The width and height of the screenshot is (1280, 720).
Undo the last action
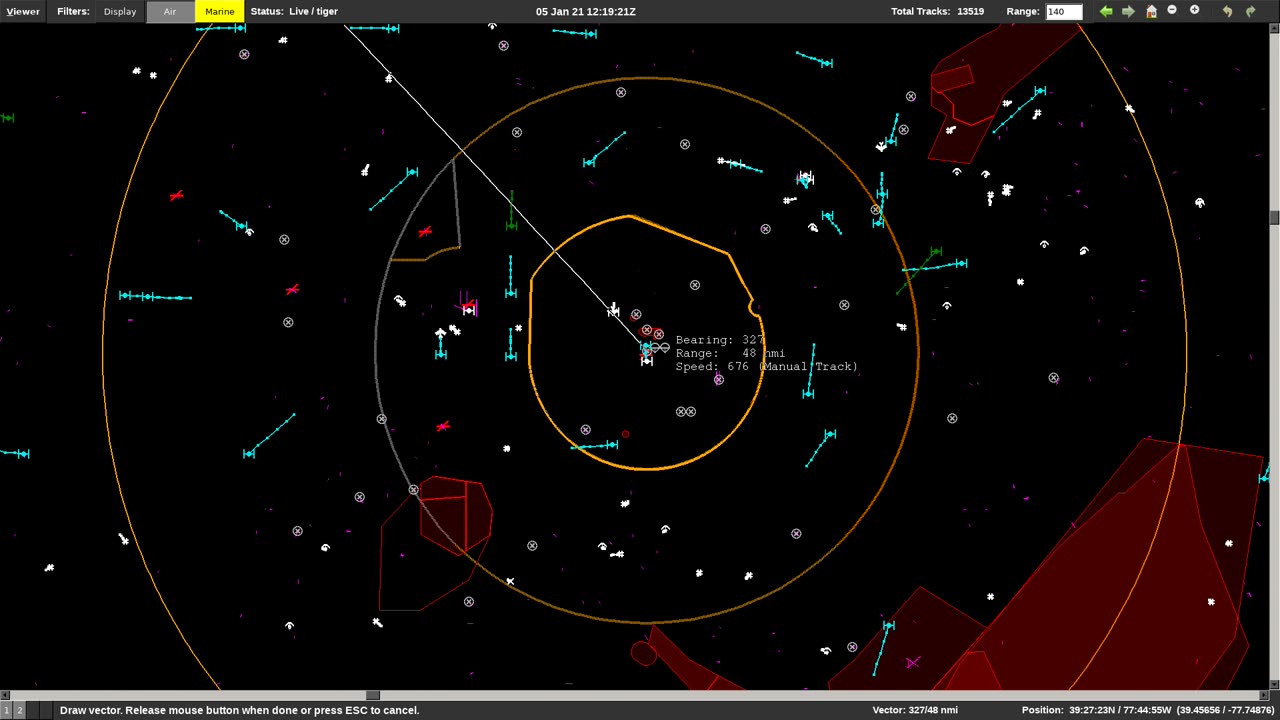(1228, 11)
